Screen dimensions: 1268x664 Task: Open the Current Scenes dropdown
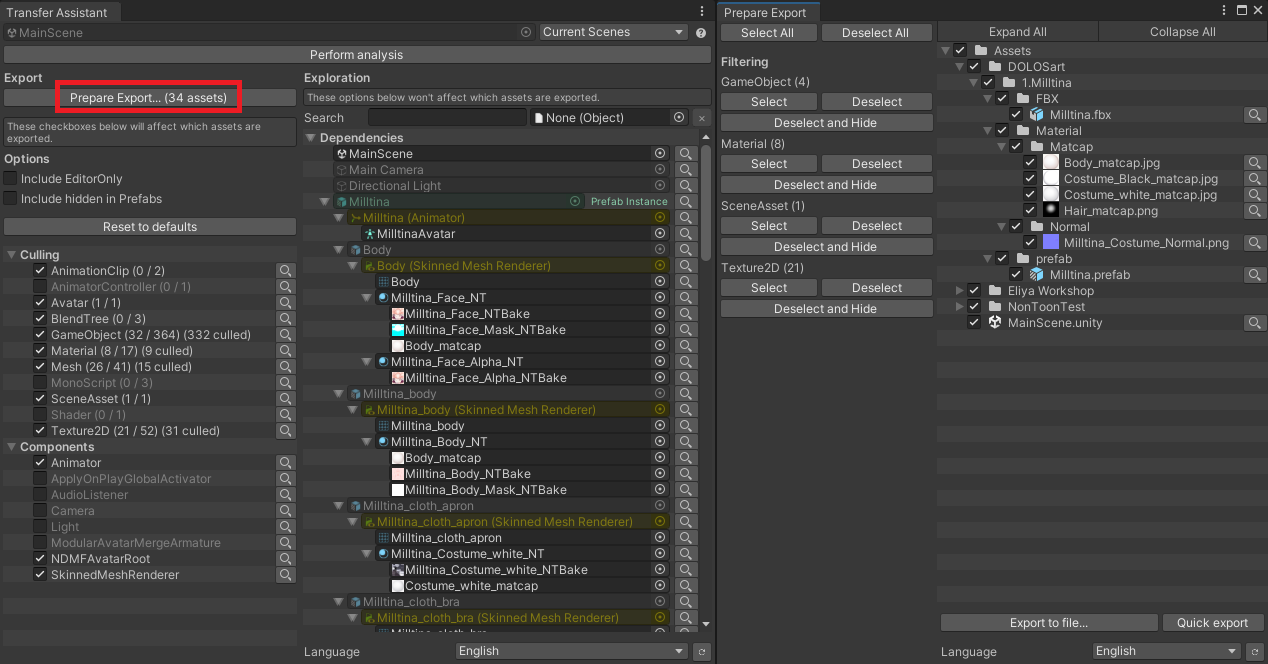pyautogui.click(x=613, y=32)
